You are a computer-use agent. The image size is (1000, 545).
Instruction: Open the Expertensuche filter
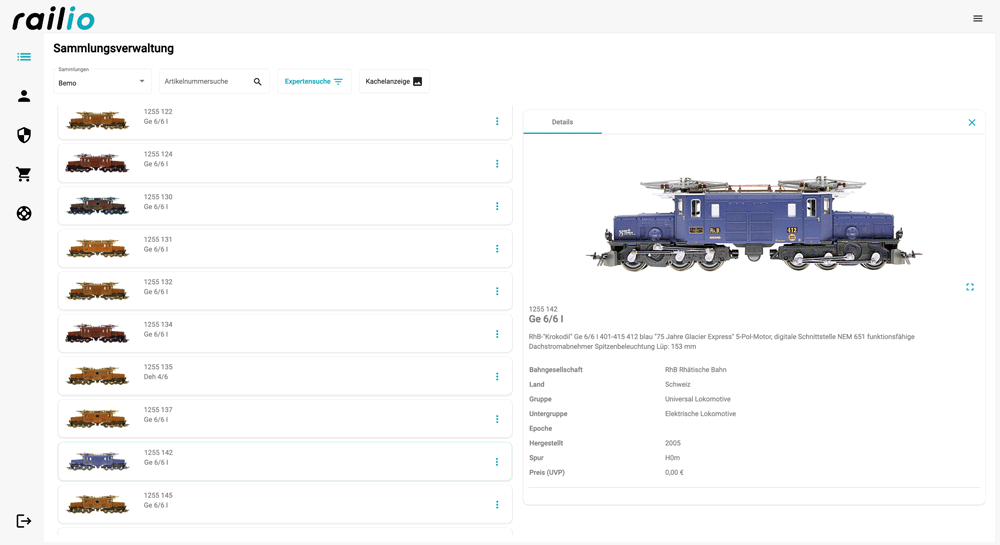point(314,82)
